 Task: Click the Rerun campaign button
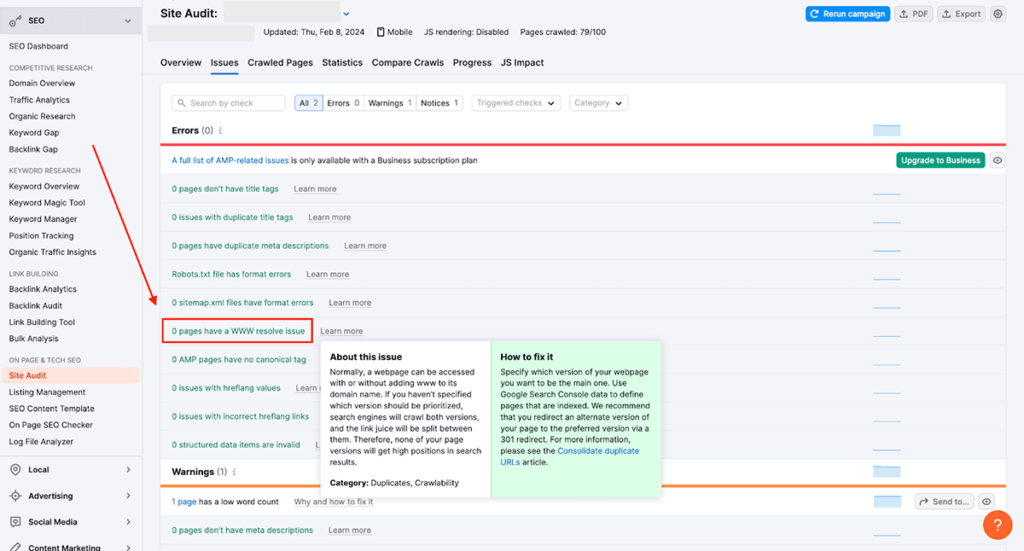(x=848, y=14)
